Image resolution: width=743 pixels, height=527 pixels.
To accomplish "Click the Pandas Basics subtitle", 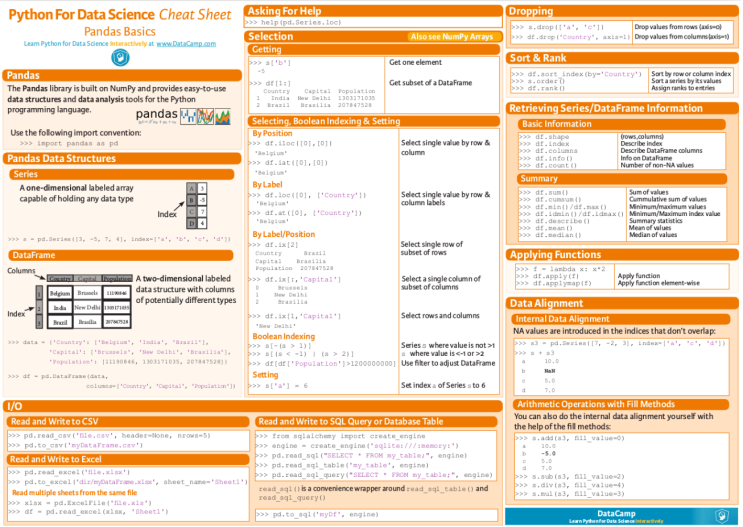I will tap(120, 32).
